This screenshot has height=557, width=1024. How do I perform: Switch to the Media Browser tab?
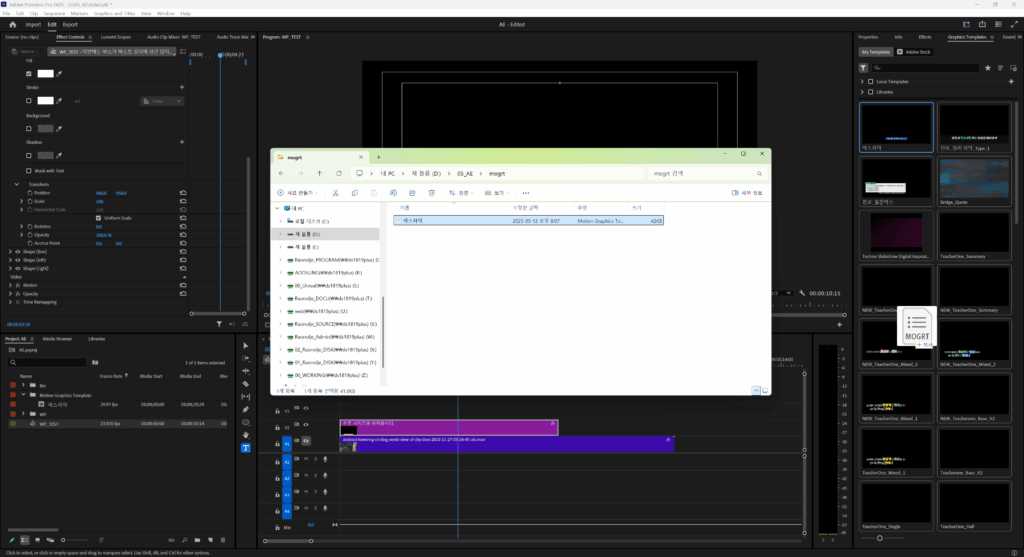pos(57,339)
